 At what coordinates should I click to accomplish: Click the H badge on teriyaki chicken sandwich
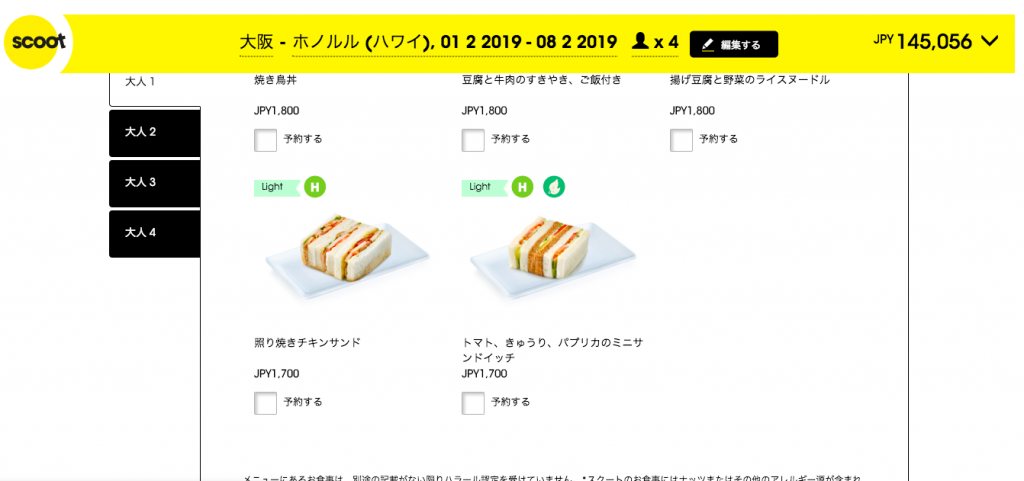[x=315, y=187]
